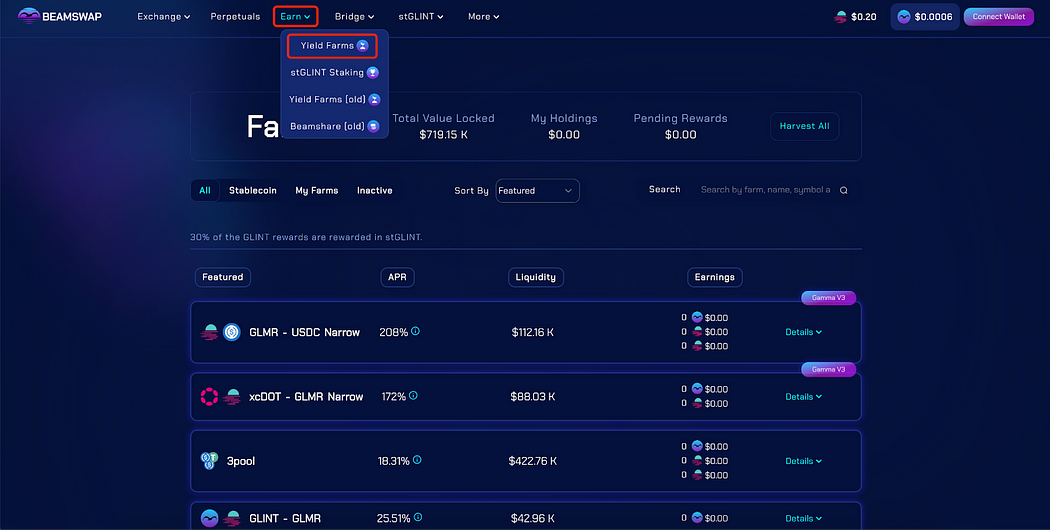
Task: Click "$88.03 K" liquidity value
Action: tap(532, 397)
